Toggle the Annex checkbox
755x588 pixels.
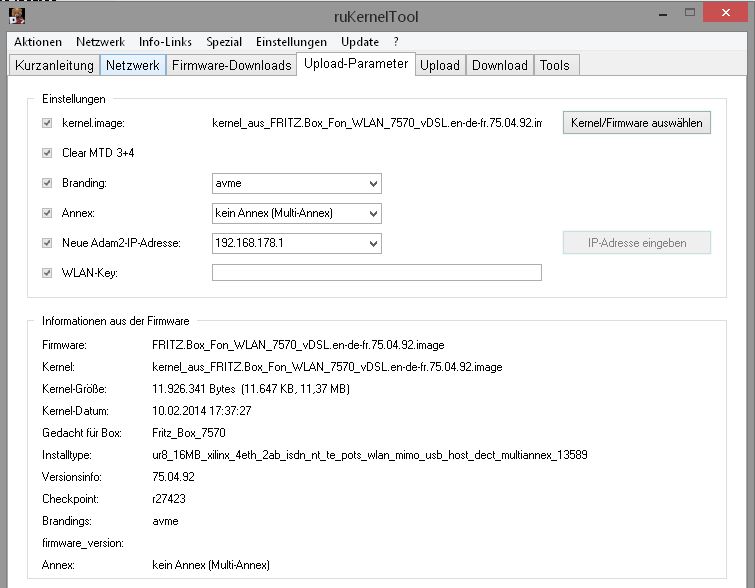pos(47,212)
